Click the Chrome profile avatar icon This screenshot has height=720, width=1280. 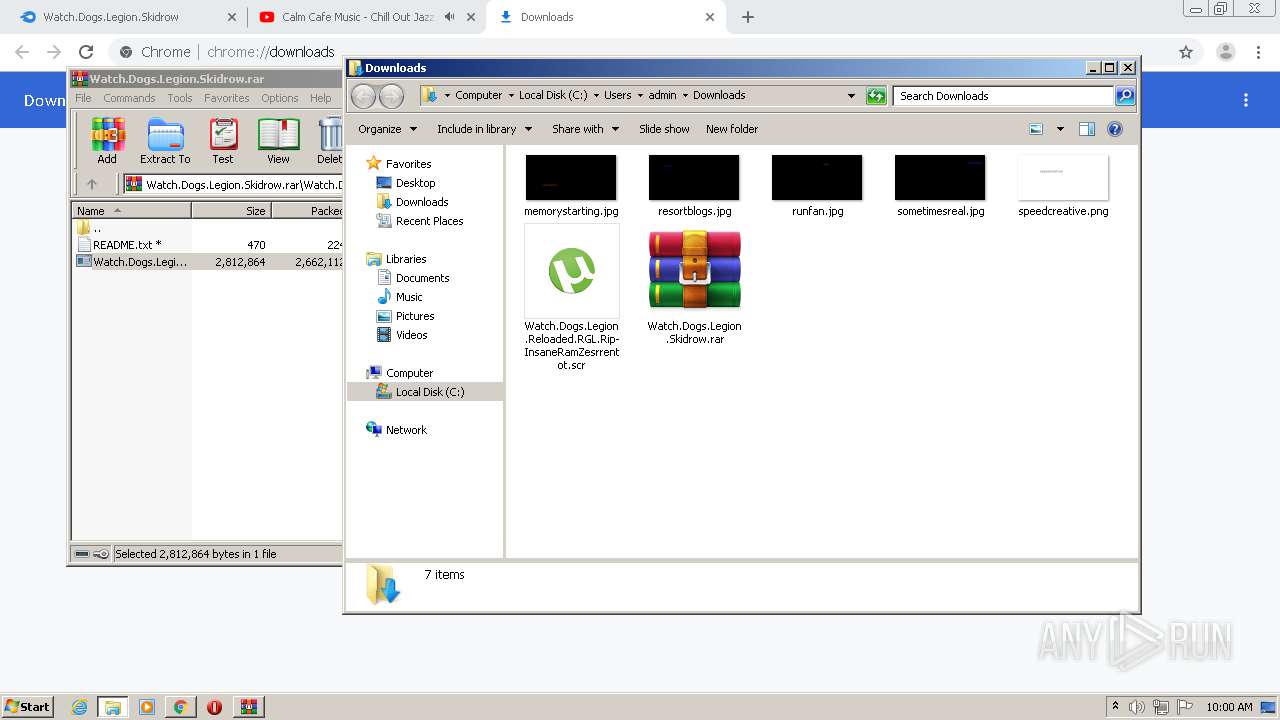tap(1226, 52)
